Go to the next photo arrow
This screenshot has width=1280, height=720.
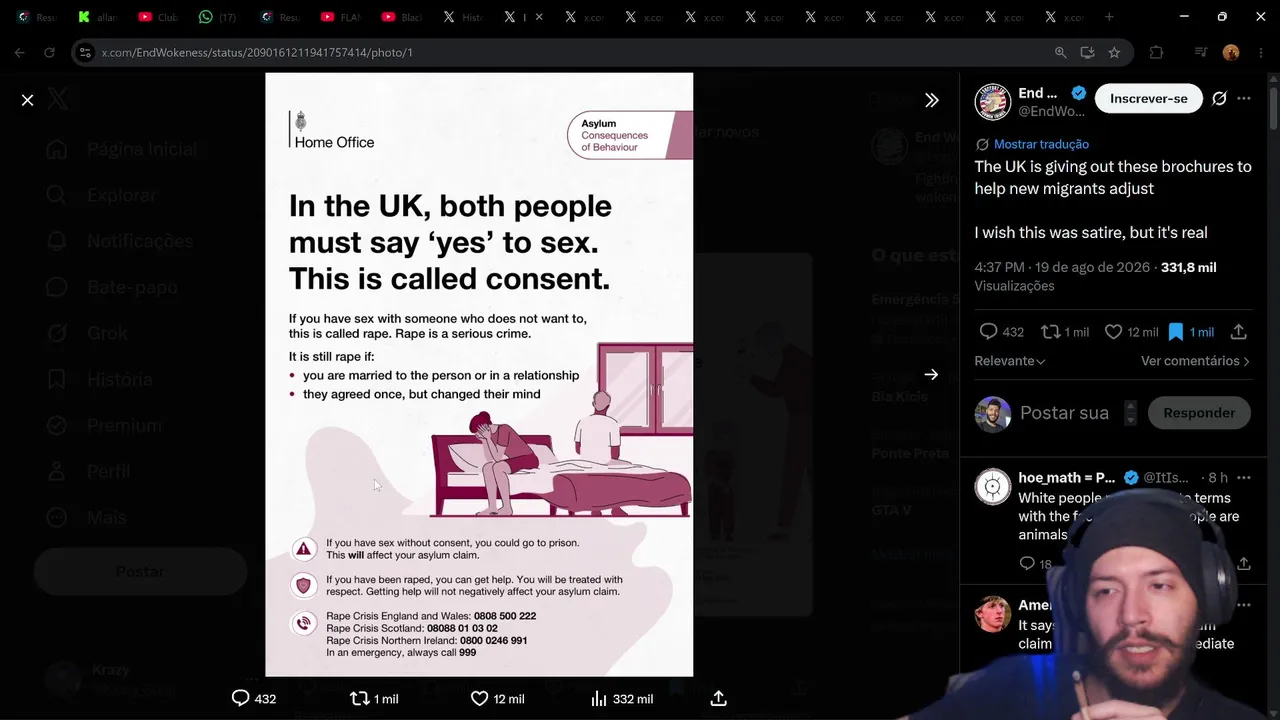931,375
